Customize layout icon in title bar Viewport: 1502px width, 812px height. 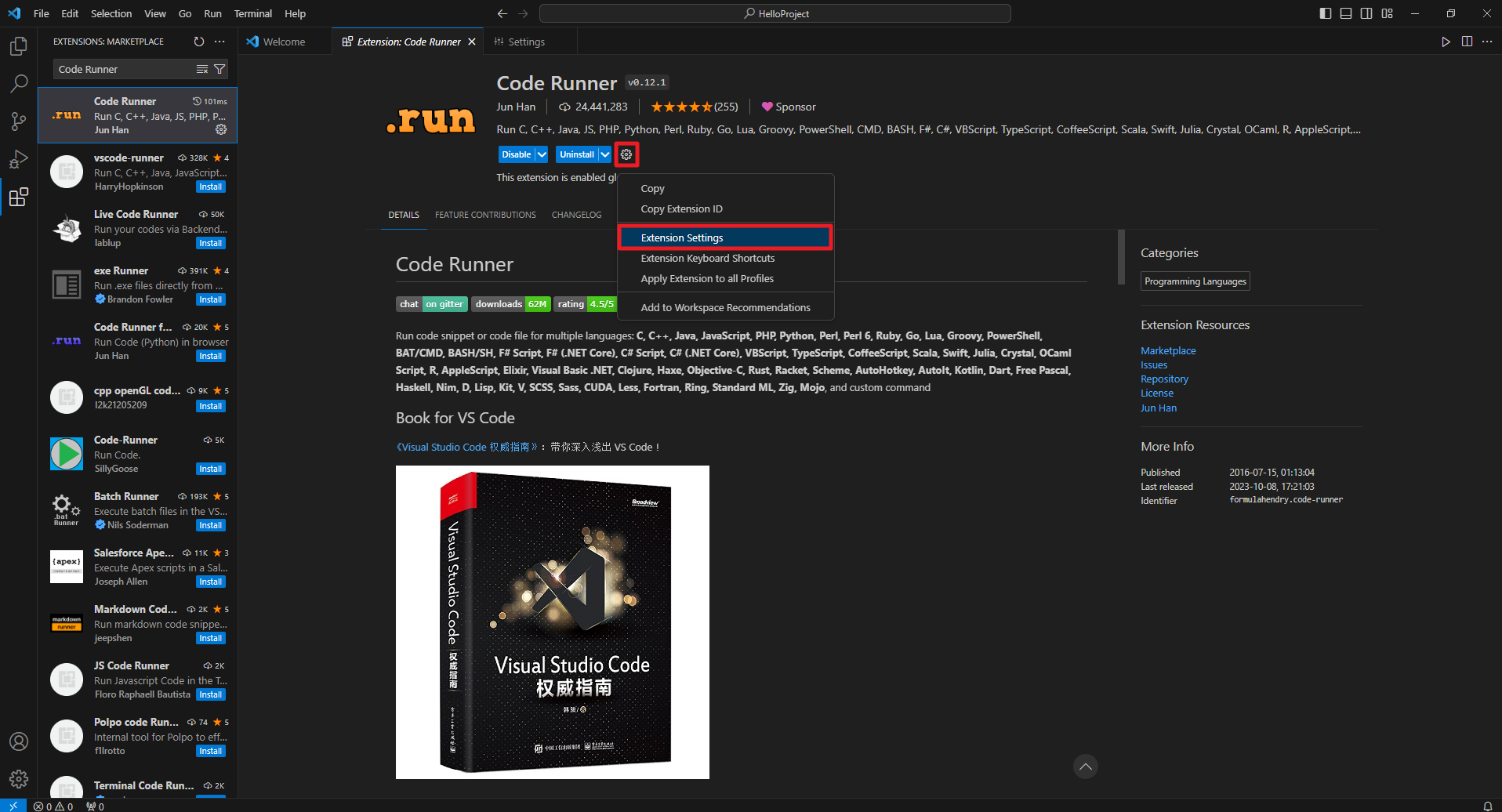(1388, 13)
